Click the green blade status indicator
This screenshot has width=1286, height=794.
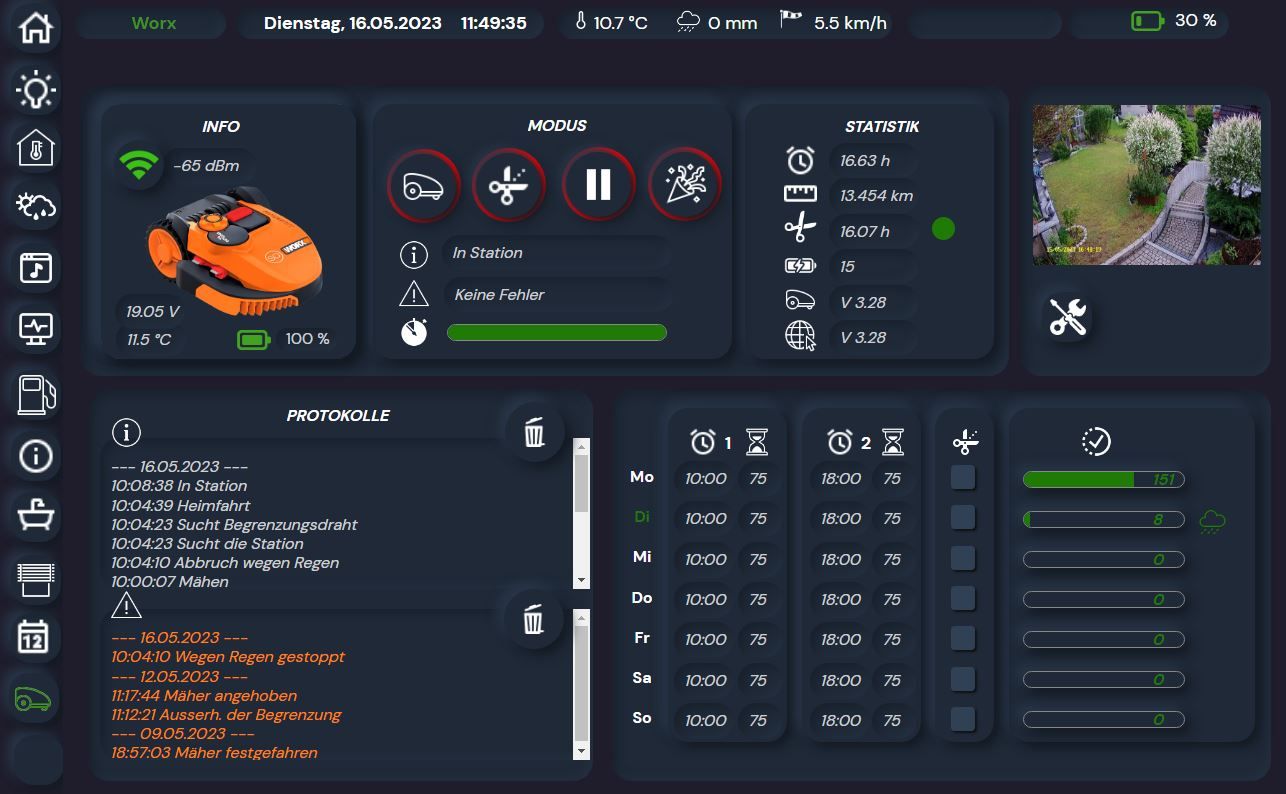point(943,229)
